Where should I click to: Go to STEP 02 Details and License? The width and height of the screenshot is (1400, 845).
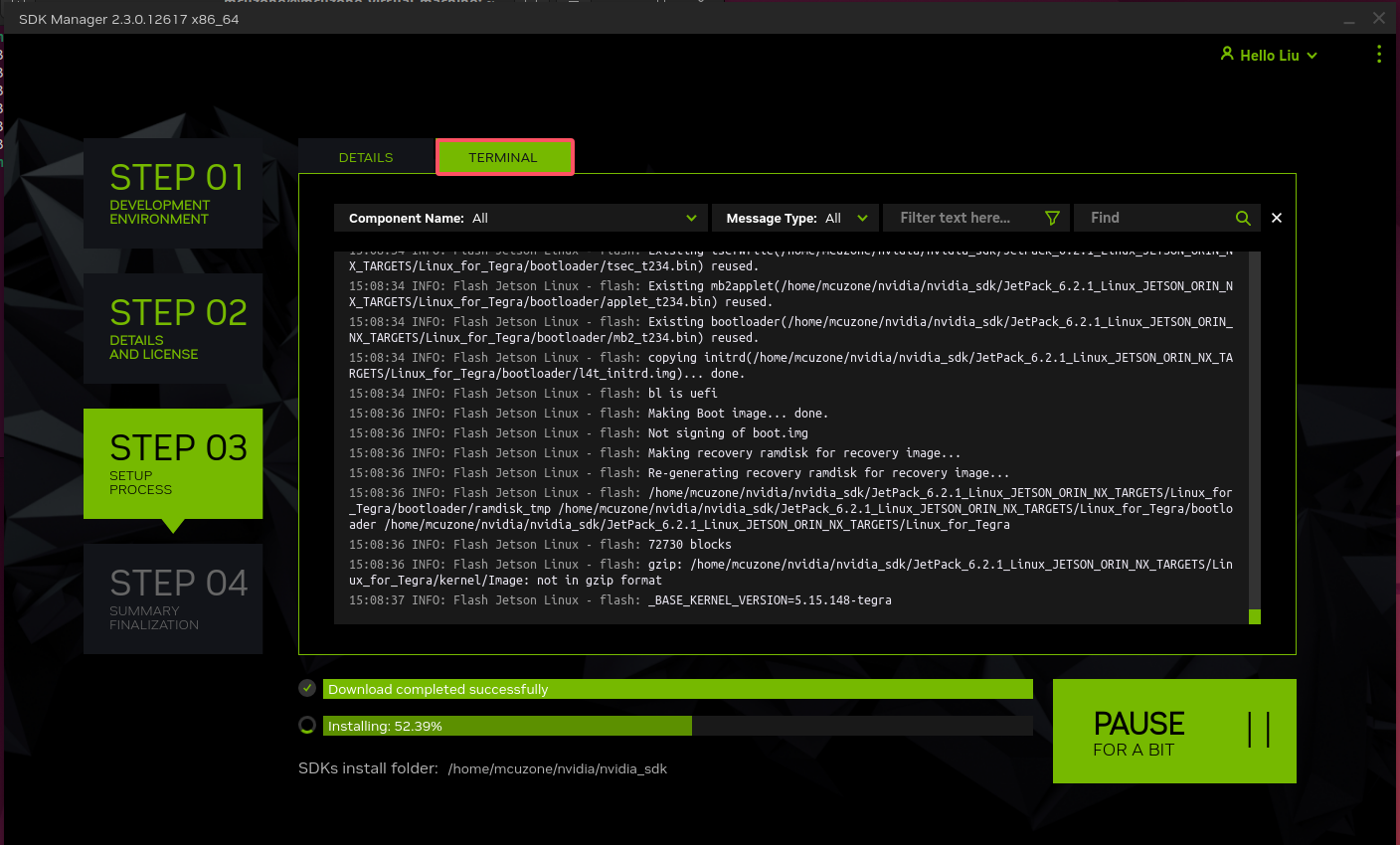pyautogui.click(x=173, y=328)
